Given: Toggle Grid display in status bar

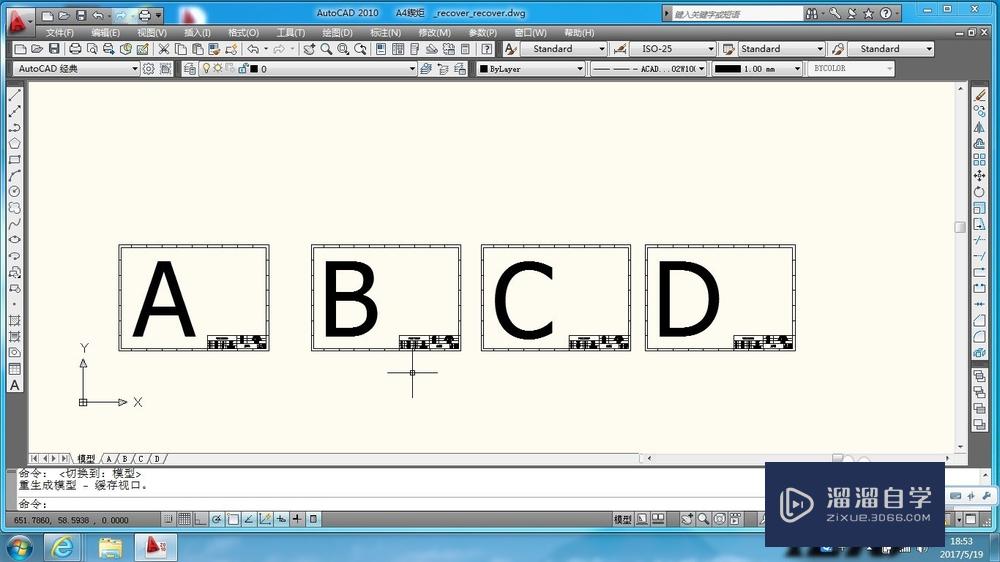Looking at the screenshot, I should pyautogui.click(x=184, y=519).
